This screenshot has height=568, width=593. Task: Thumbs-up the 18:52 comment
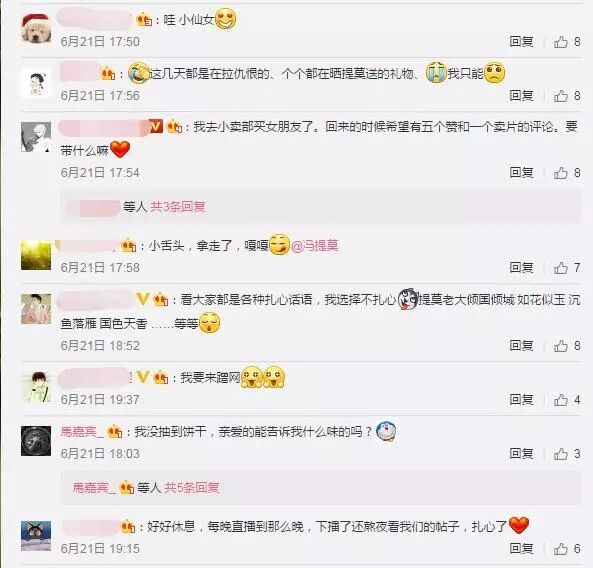tap(567, 346)
